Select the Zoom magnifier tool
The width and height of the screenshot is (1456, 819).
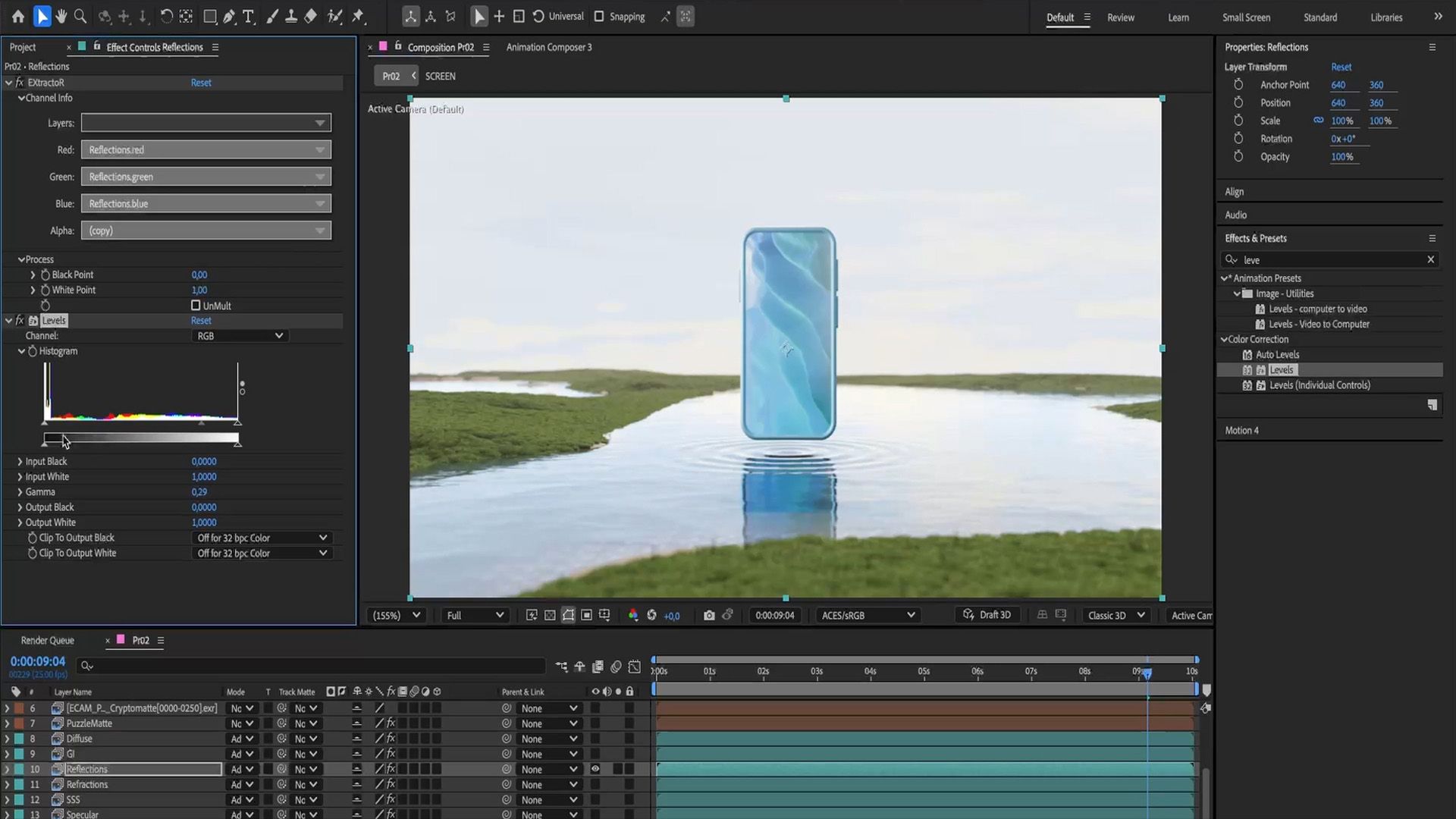pyautogui.click(x=80, y=17)
